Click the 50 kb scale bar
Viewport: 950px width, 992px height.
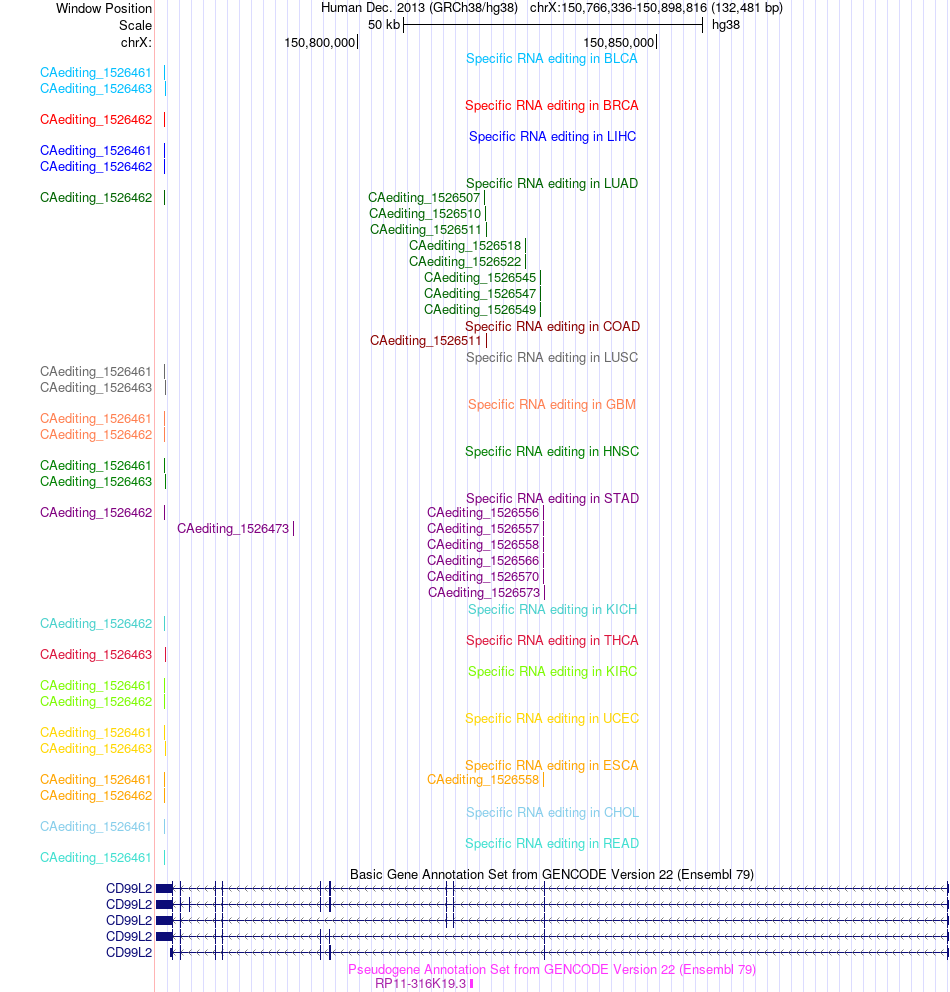pos(553,25)
